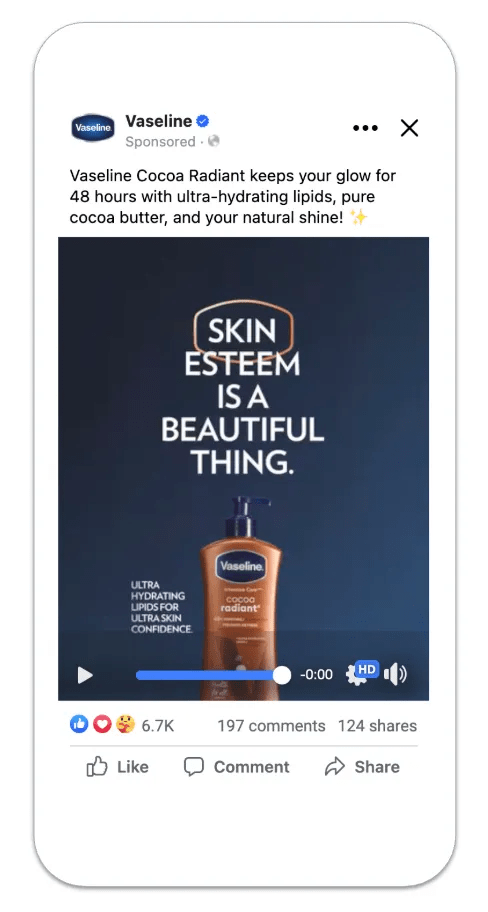The width and height of the screenshot is (488, 912).
Task: Open the Vaseline page name link
Action: click(159, 121)
